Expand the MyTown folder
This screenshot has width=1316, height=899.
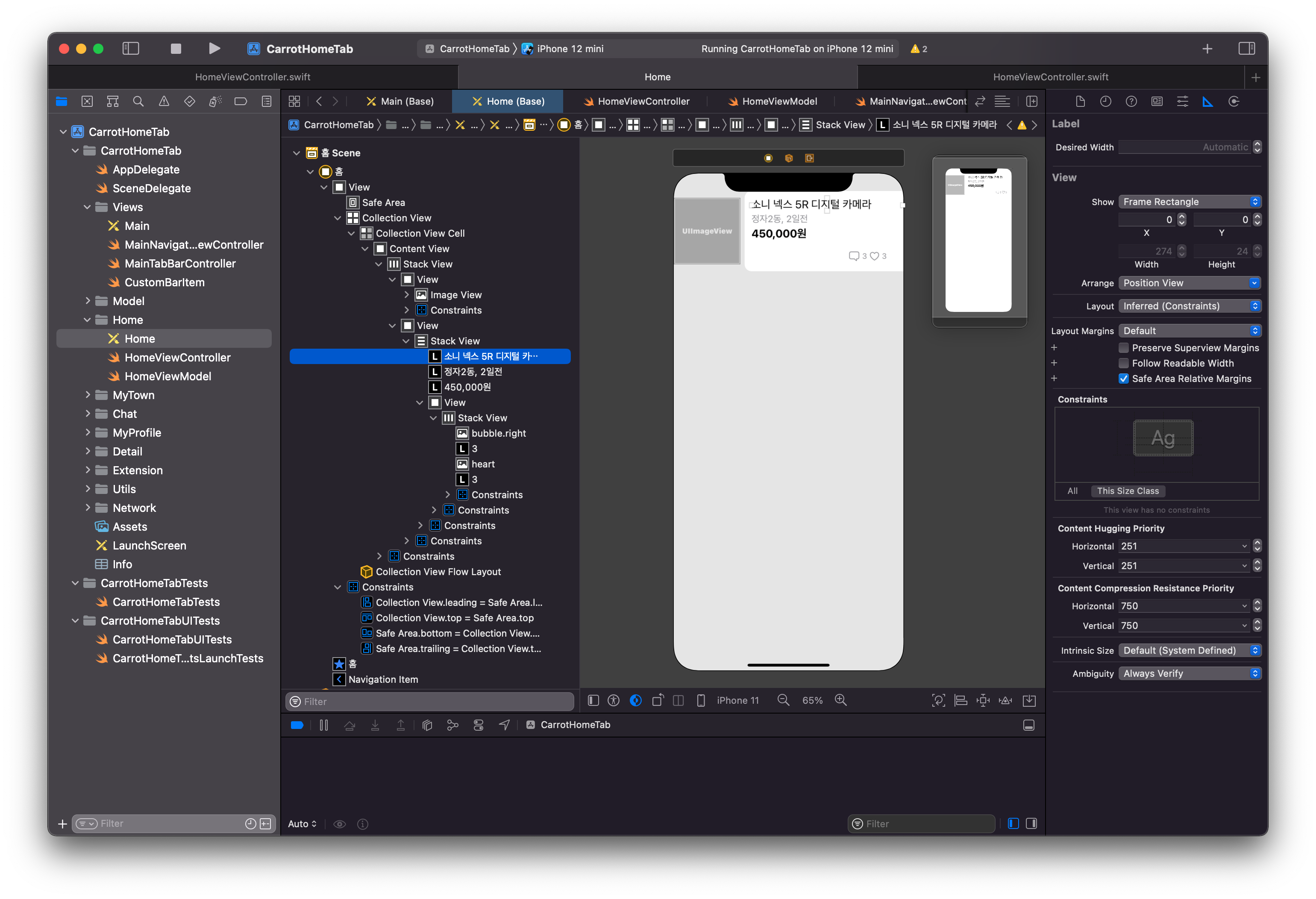pyautogui.click(x=88, y=395)
